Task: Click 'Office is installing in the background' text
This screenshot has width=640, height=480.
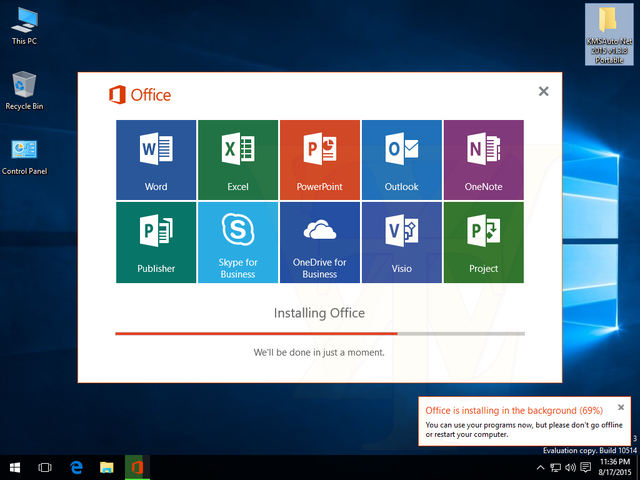Action: point(514,410)
